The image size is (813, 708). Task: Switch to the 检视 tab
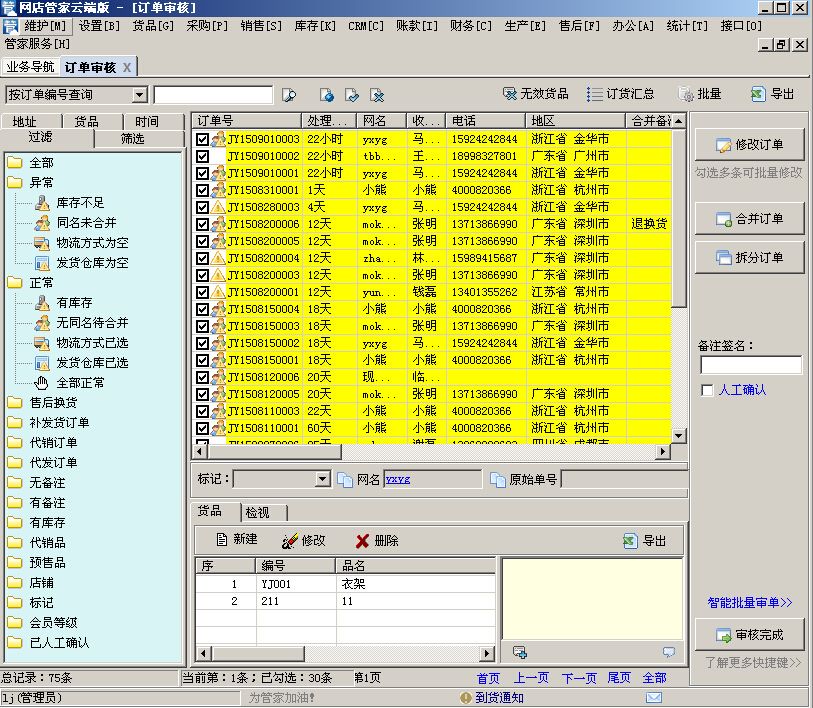pos(257,512)
